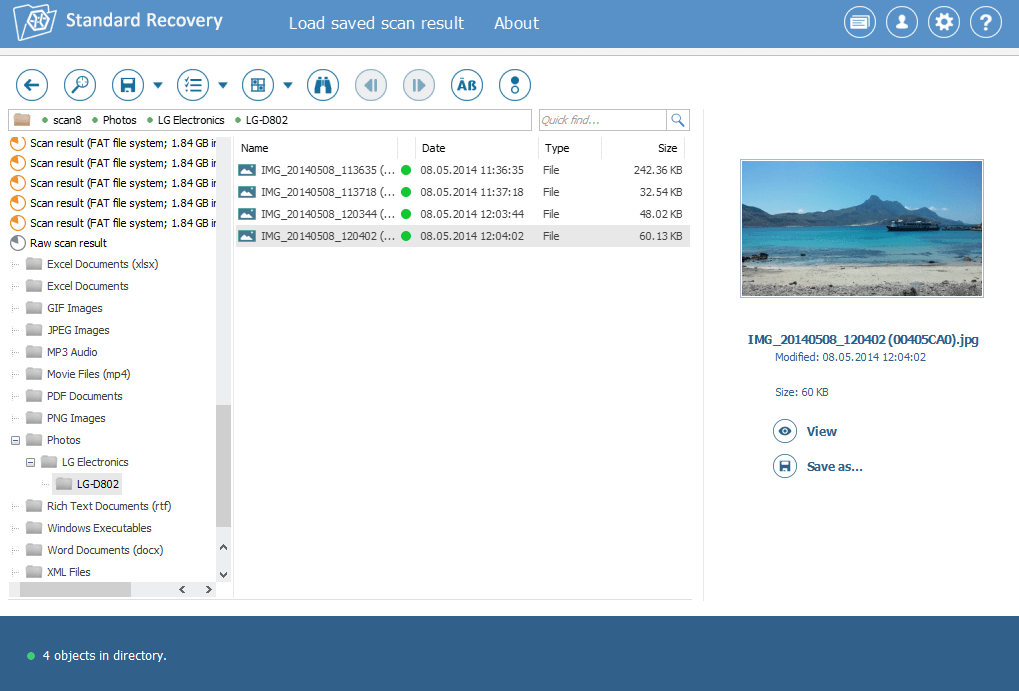
Task: Click the next found item icon
Action: pyautogui.click(x=419, y=85)
